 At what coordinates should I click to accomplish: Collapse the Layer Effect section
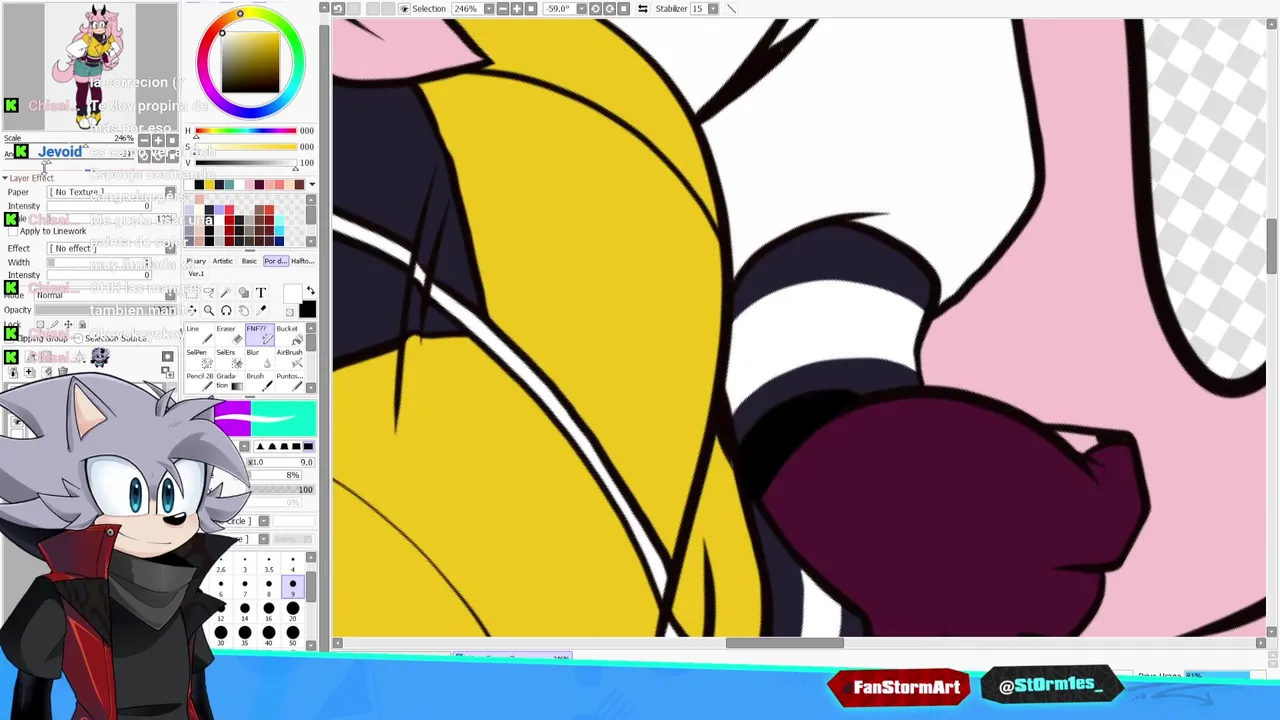point(5,178)
